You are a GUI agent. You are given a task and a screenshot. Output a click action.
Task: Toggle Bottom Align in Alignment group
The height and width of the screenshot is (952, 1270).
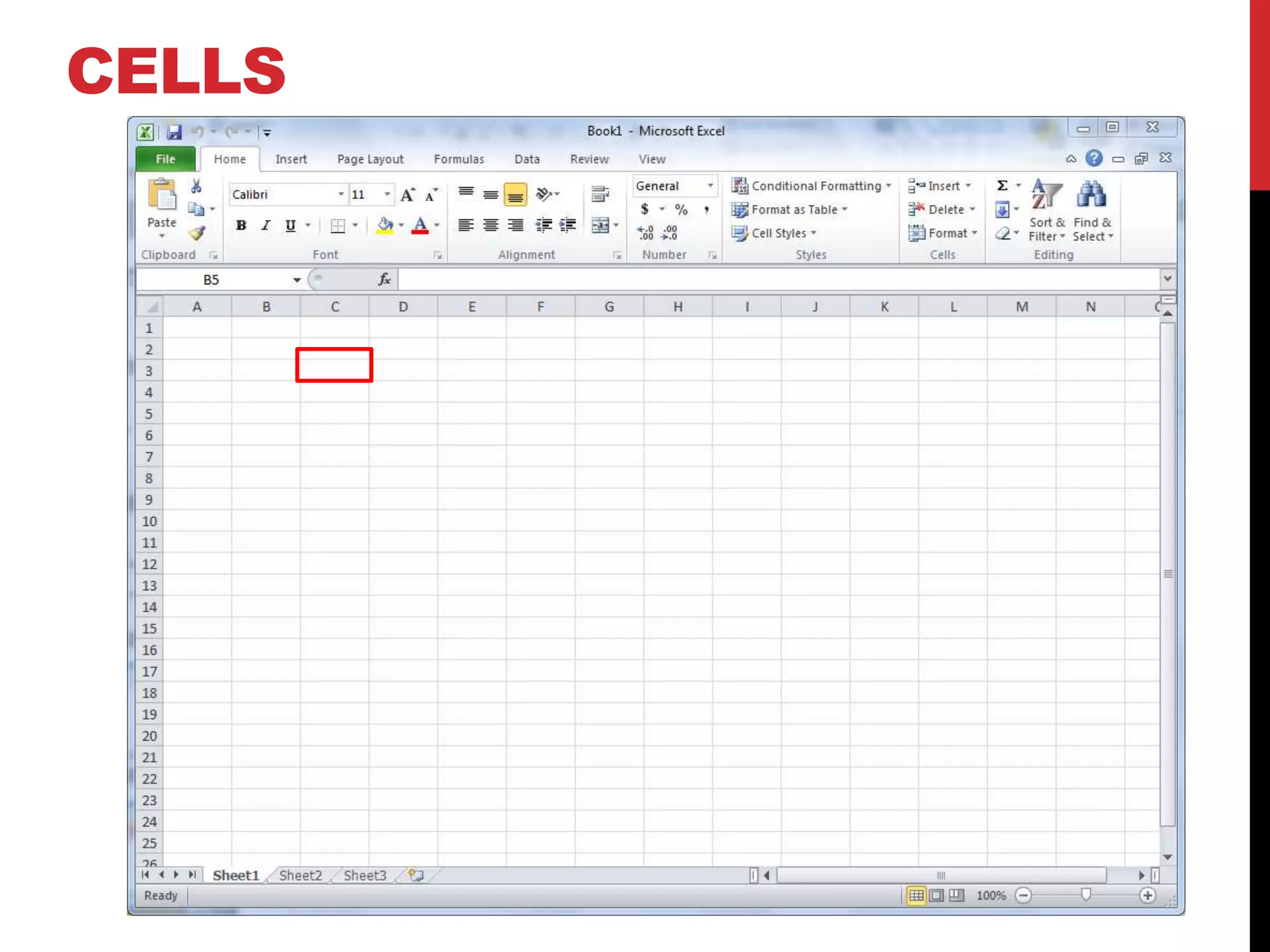coord(515,195)
